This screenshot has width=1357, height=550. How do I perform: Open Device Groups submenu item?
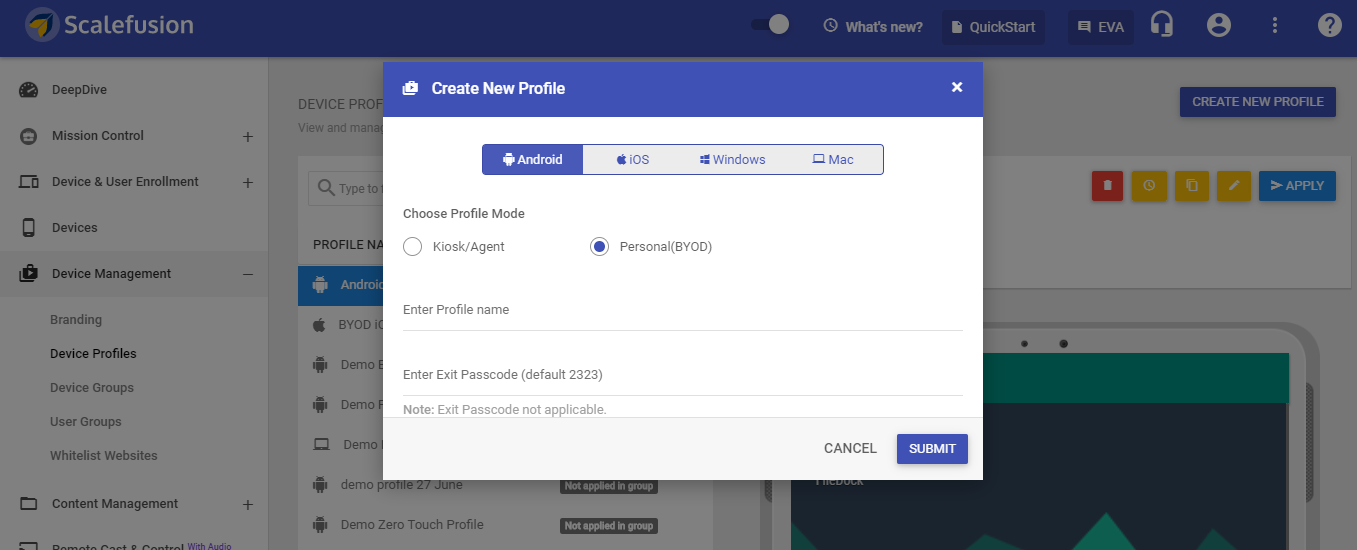click(92, 388)
